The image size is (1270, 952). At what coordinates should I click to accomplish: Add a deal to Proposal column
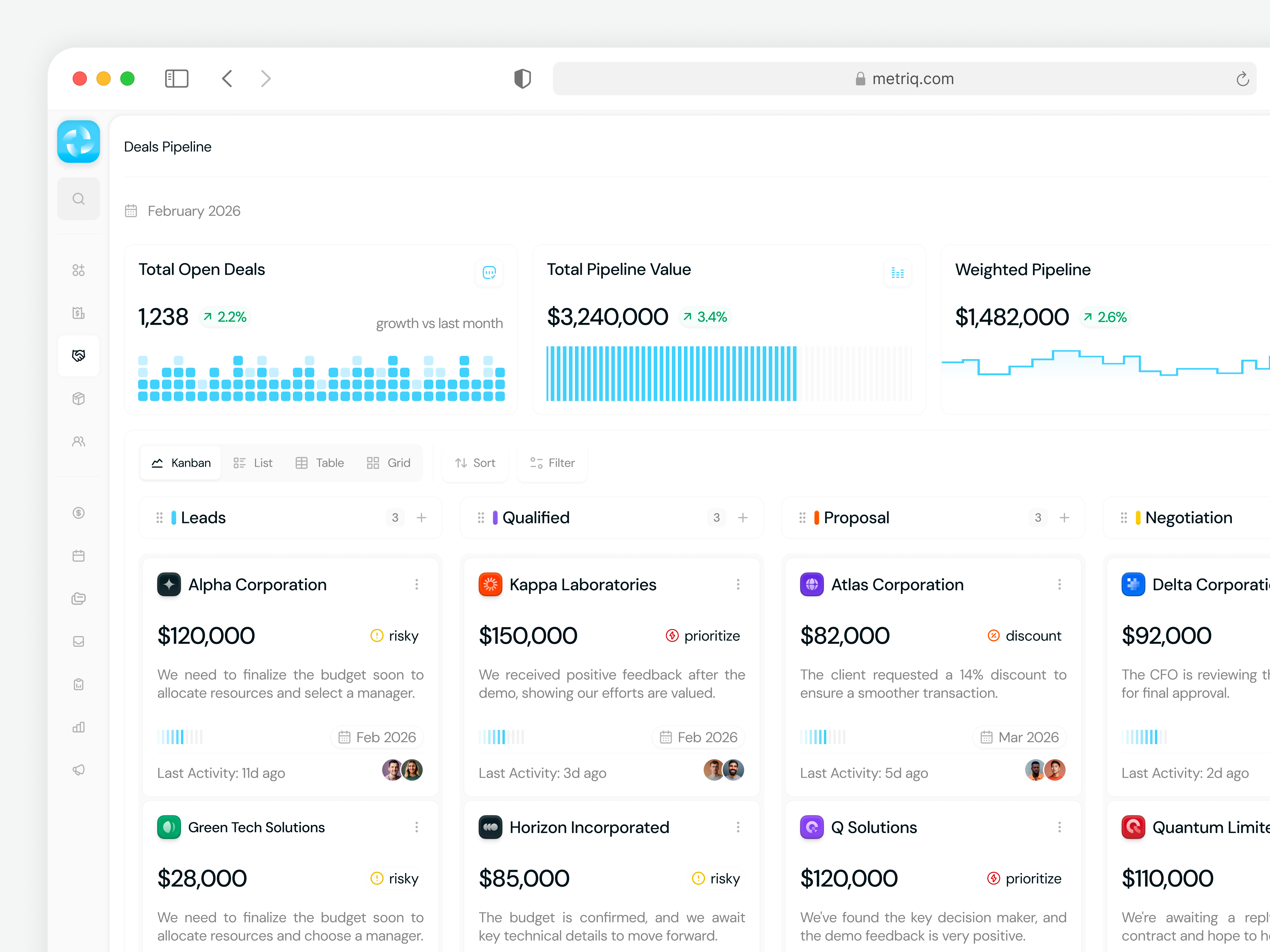1064,518
